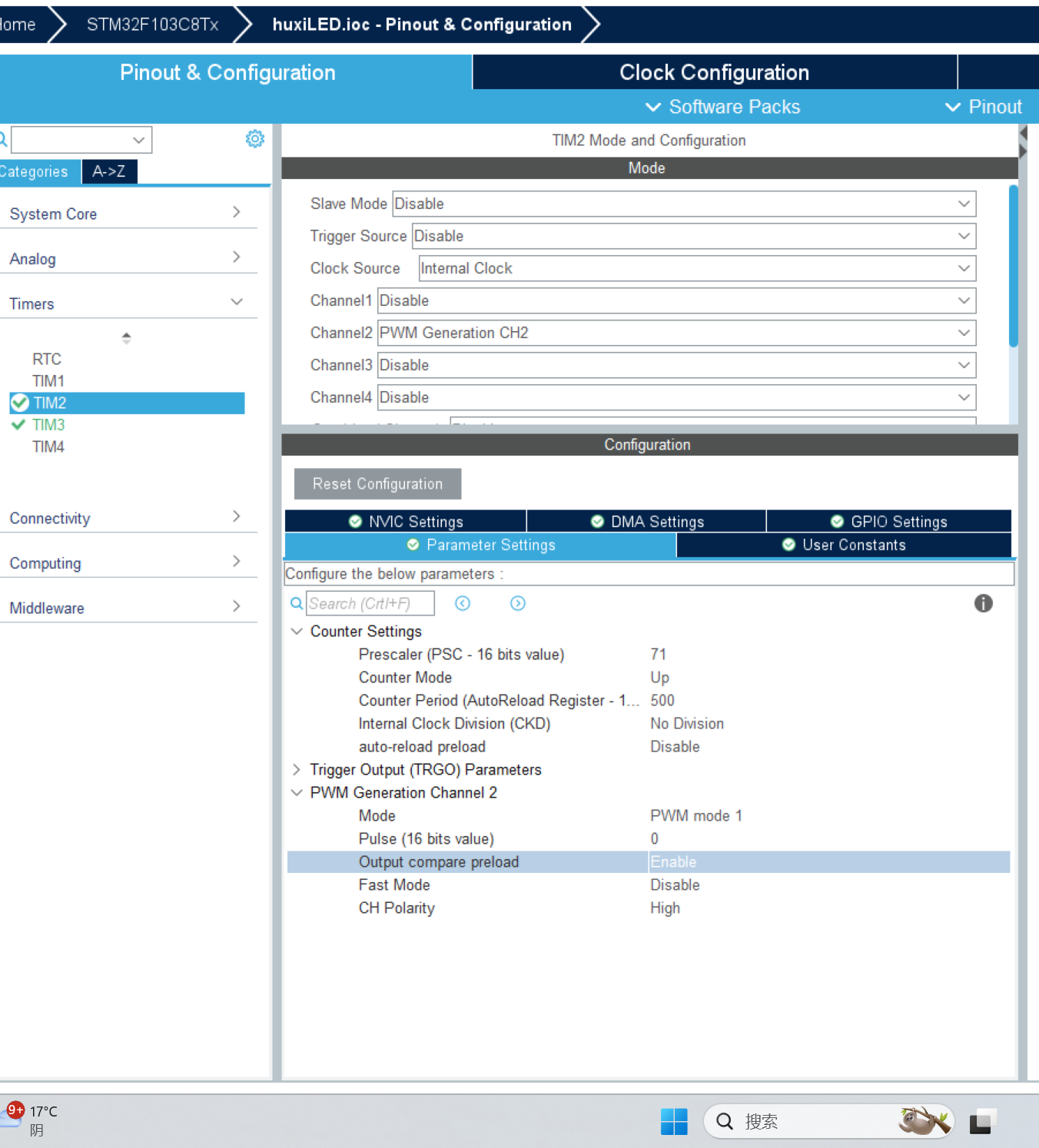
Task: Open the User Constants tab
Action: pos(844,545)
